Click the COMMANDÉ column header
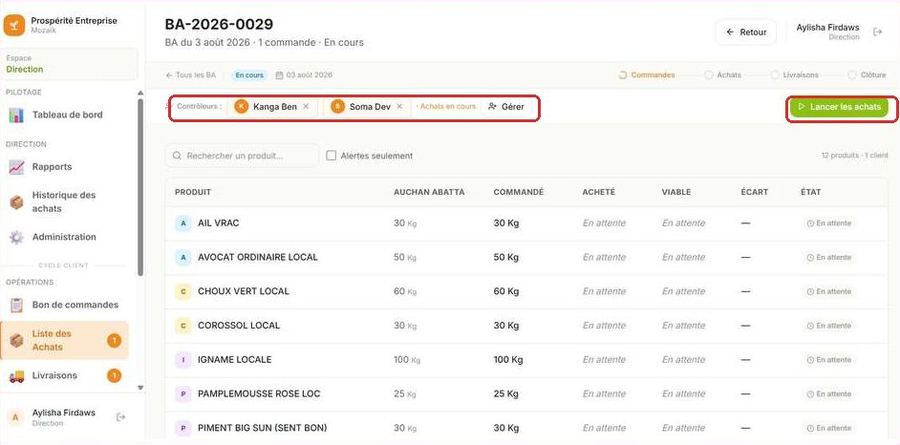Viewport: 900px width, 445px height. point(518,192)
